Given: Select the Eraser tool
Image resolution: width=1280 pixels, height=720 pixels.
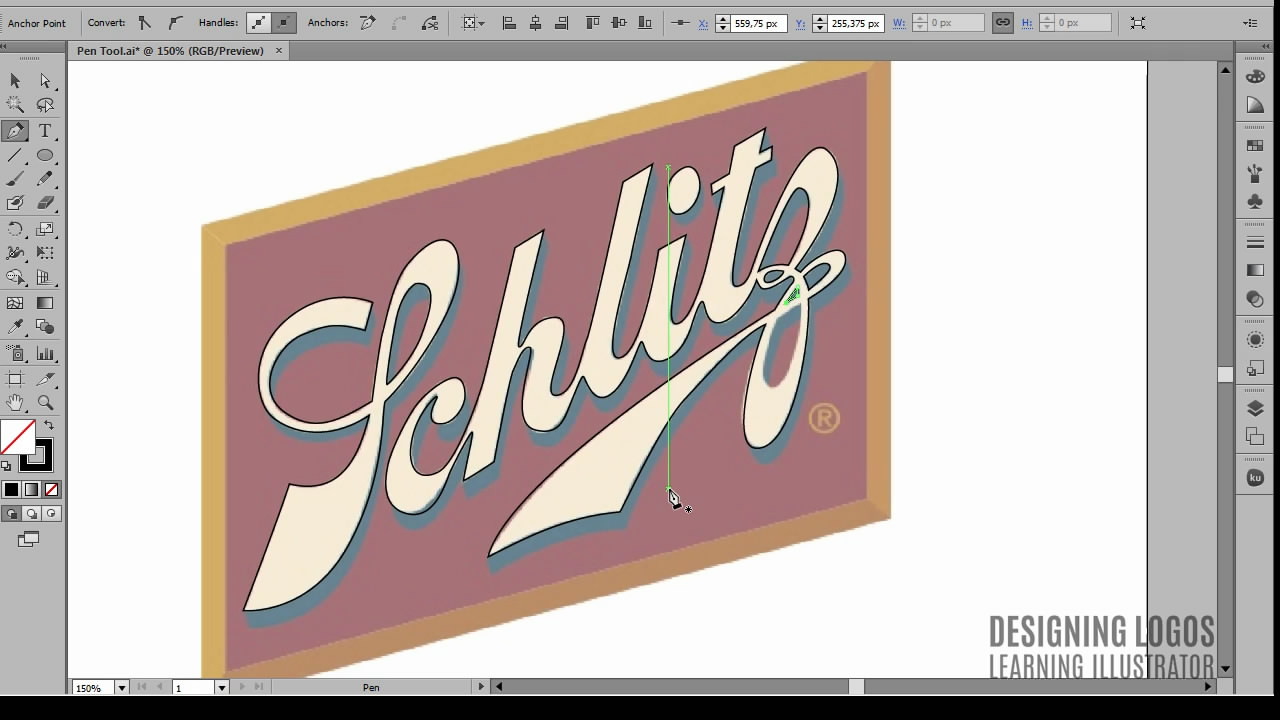Looking at the screenshot, I should (45, 203).
